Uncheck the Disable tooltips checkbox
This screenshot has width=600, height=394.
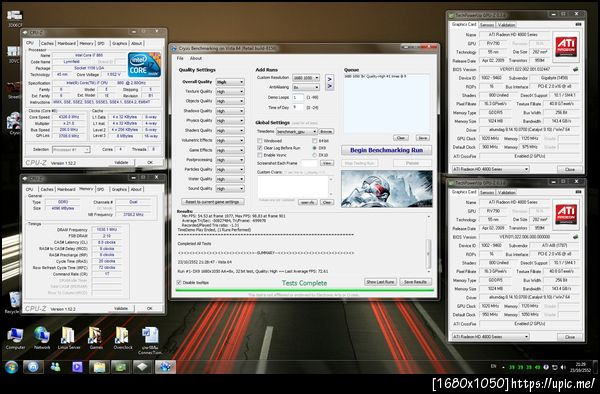pos(179,282)
